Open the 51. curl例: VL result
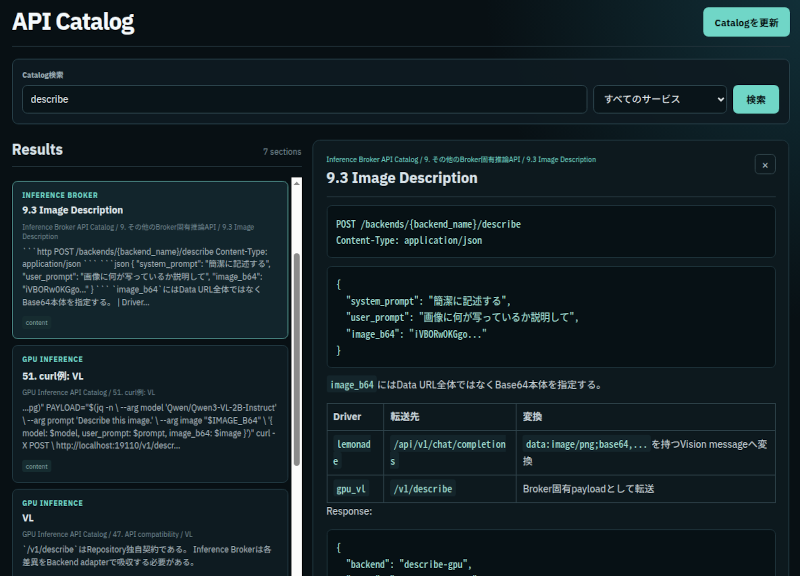 (150, 414)
